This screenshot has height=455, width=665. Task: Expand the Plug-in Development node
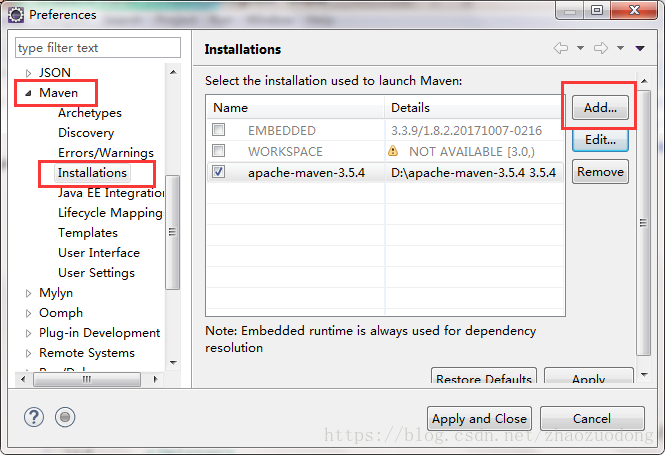pyautogui.click(x=28, y=333)
